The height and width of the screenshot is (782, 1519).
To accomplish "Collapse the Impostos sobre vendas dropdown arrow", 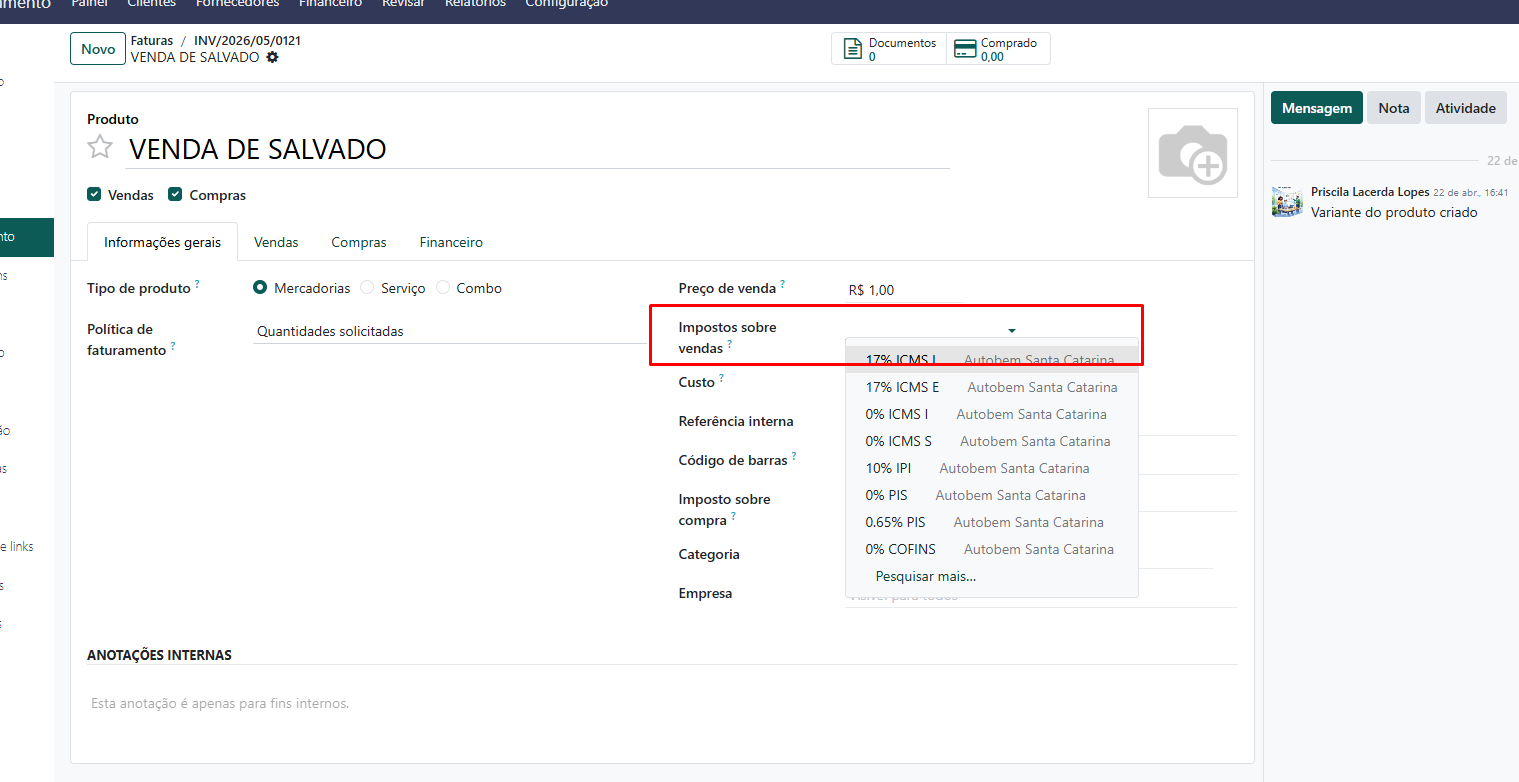I will [x=1012, y=330].
